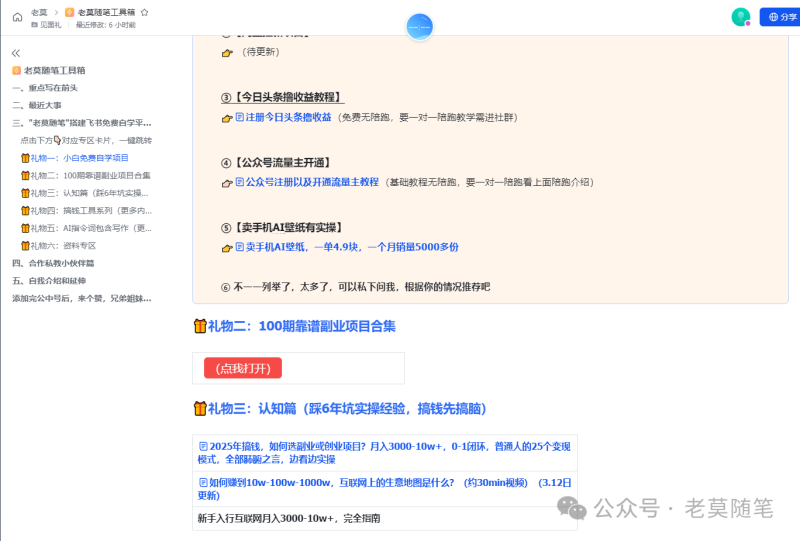Viewport: 800px width, 541px height.
Task: Jump to 五、自我介绍和延伸
Action: point(49,281)
